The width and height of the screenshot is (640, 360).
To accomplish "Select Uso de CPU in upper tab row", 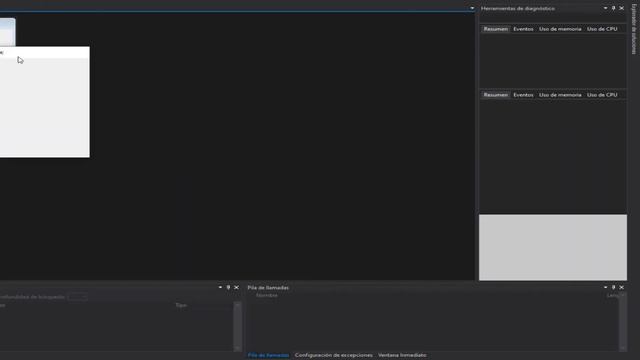I will click(x=602, y=29).
